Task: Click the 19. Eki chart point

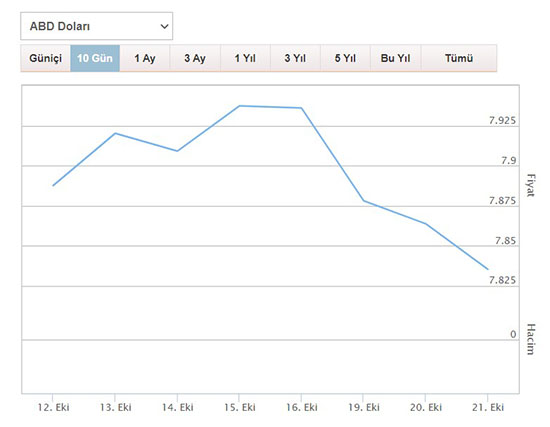Action: coord(364,201)
